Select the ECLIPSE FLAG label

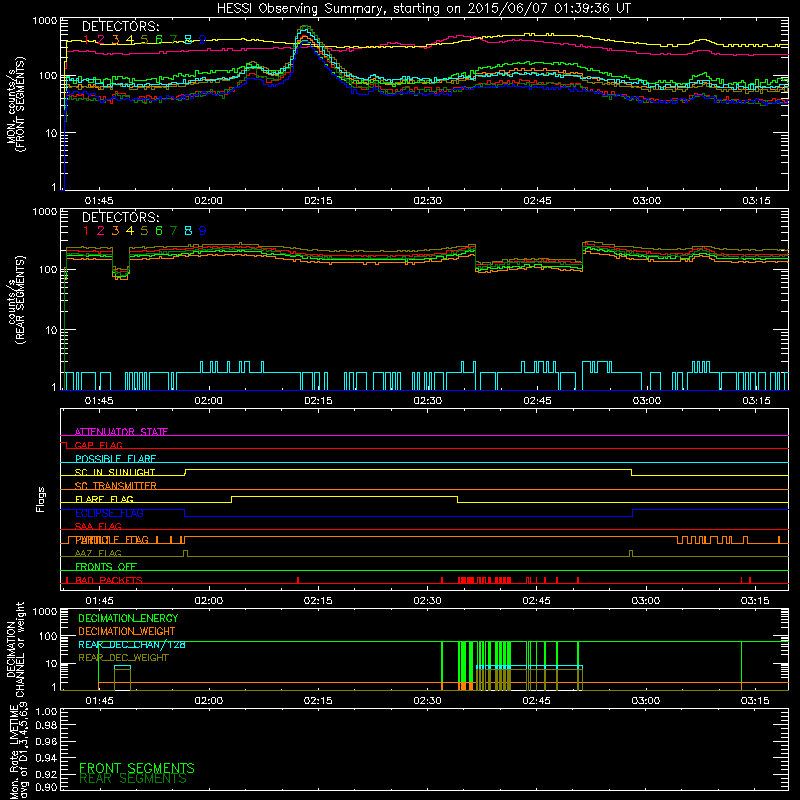[x=109, y=513]
